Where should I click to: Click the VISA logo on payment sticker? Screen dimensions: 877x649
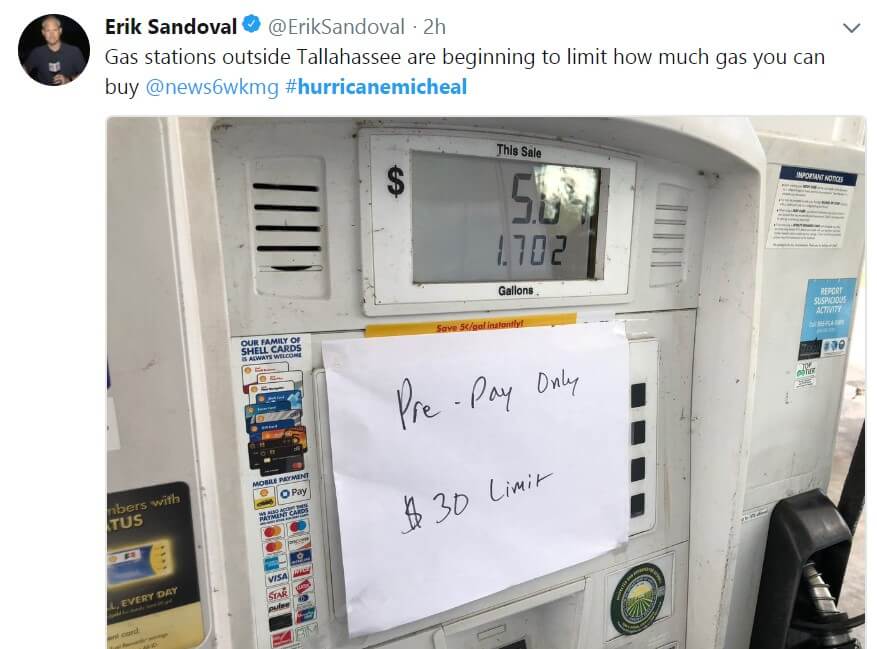click(x=277, y=577)
